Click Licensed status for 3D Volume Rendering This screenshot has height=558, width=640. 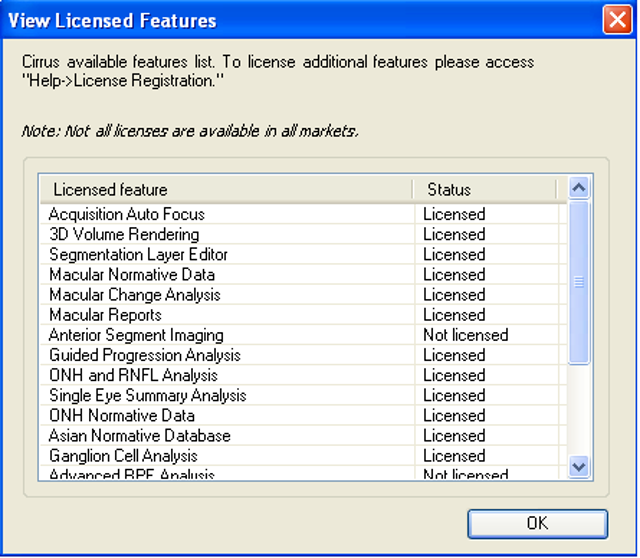(x=454, y=234)
